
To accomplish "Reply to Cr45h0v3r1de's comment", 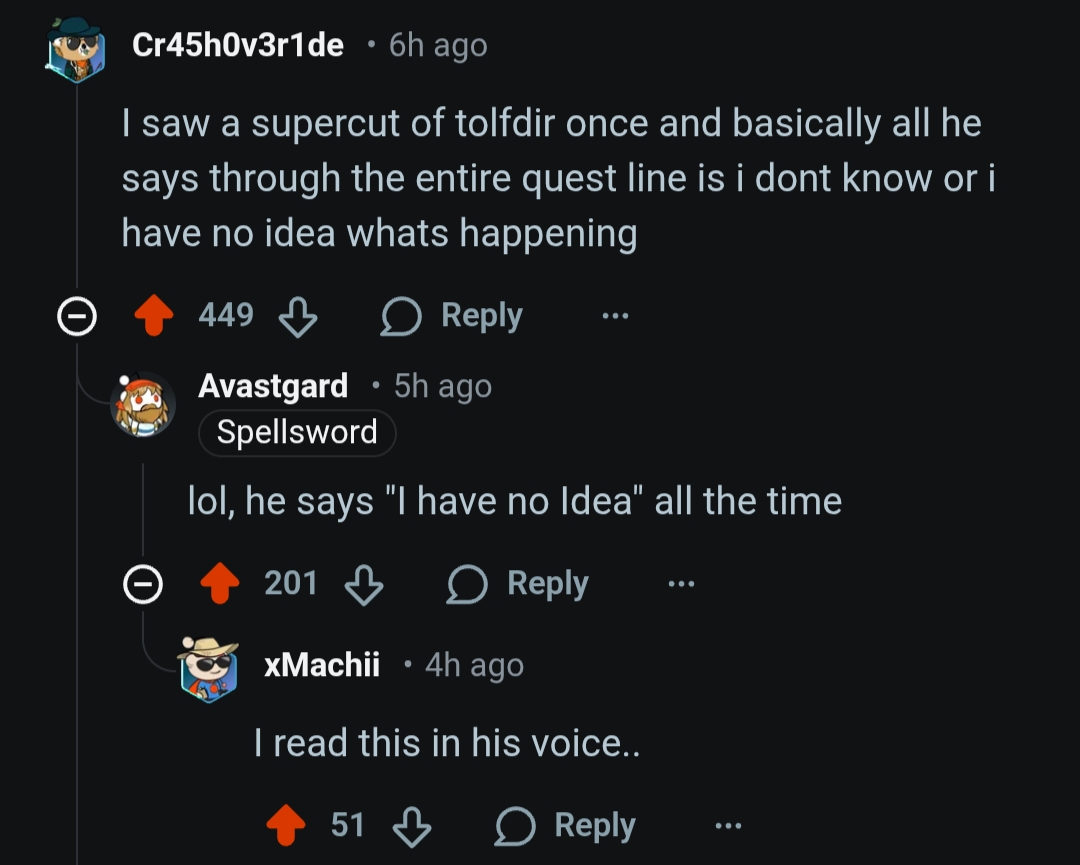I will 453,316.
